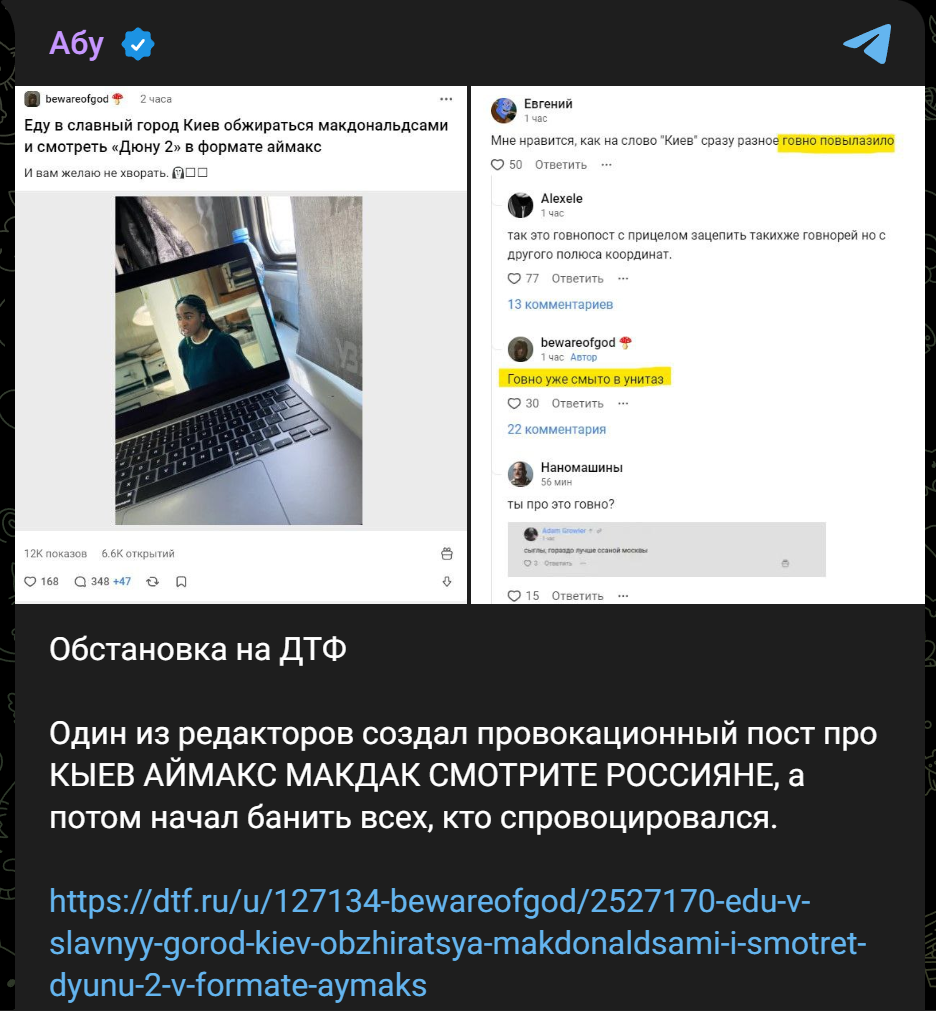Bookmark the post with the bookmark icon
Image resolution: width=936 pixels, height=1011 pixels.
(181, 582)
